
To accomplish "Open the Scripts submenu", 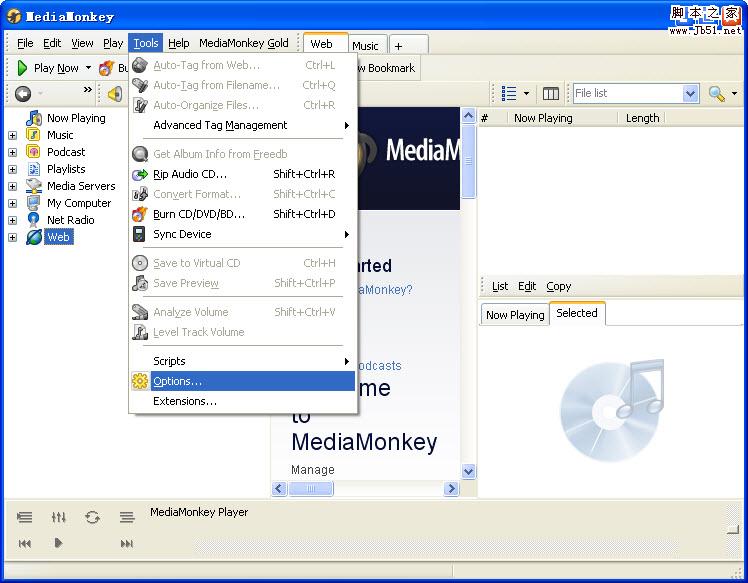I will pyautogui.click(x=243, y=361).
